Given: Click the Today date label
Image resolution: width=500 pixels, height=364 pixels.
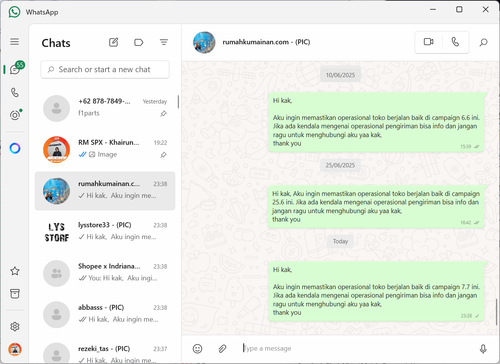Looking at the screenshot, I should pos(340,241).
